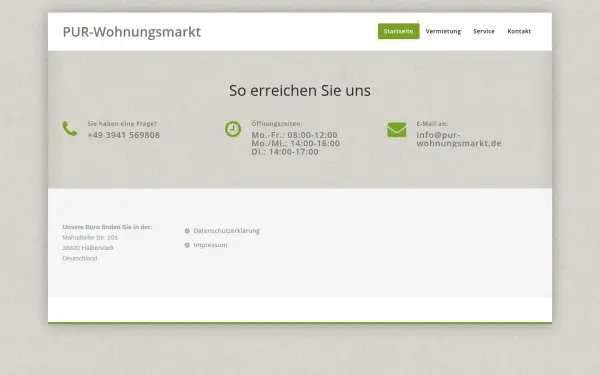Click the green phone icon
This screenshot has height=375, width=600.
click(70, 129)
